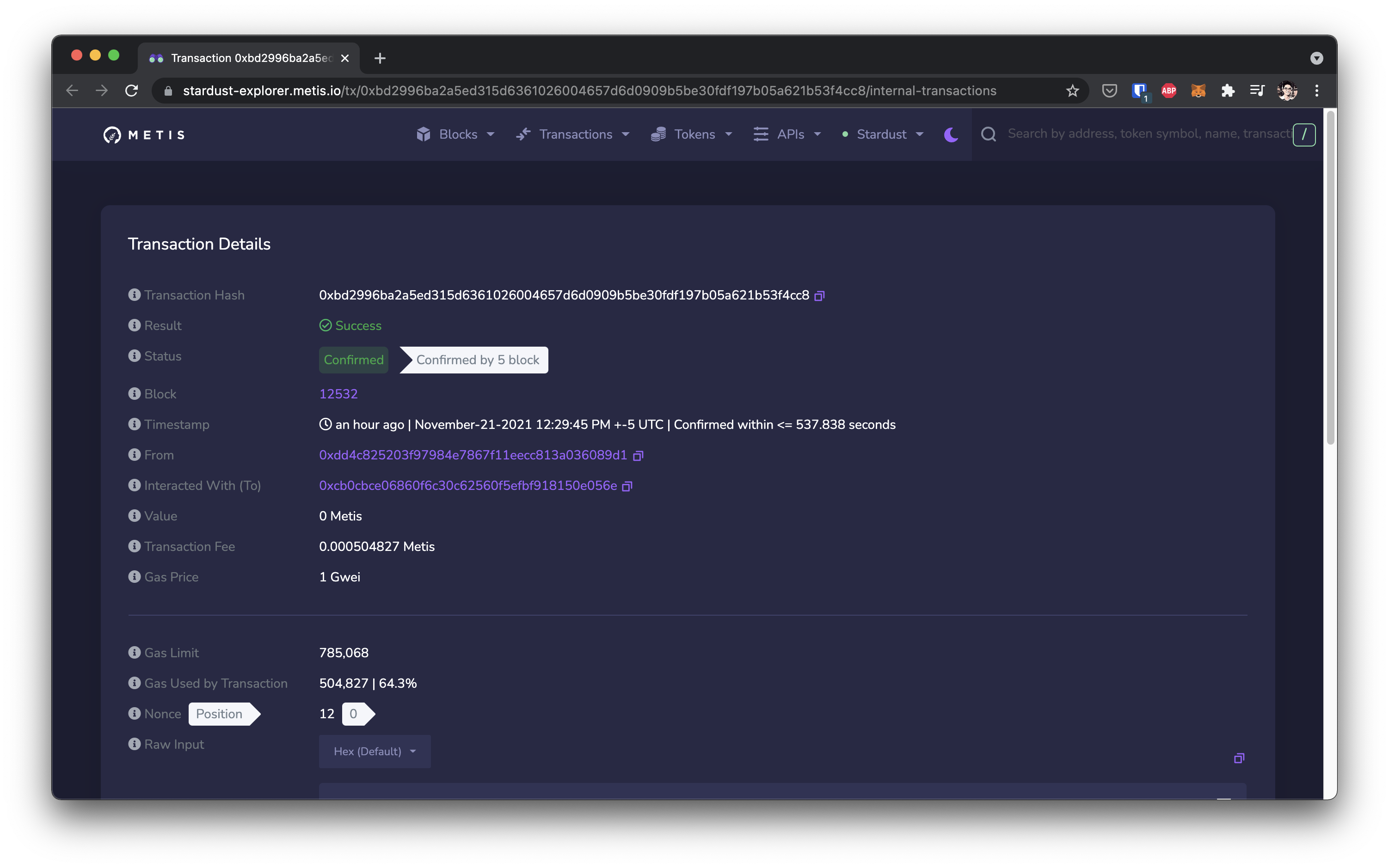Bookmark page with the star icon

[1072, 91]
